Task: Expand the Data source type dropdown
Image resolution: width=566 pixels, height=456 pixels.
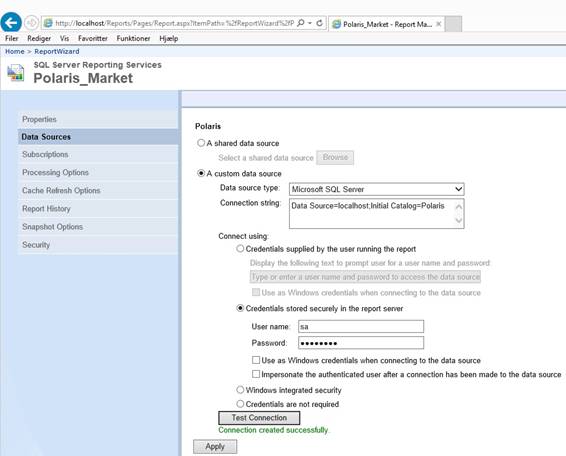Action: click(376, 189)
